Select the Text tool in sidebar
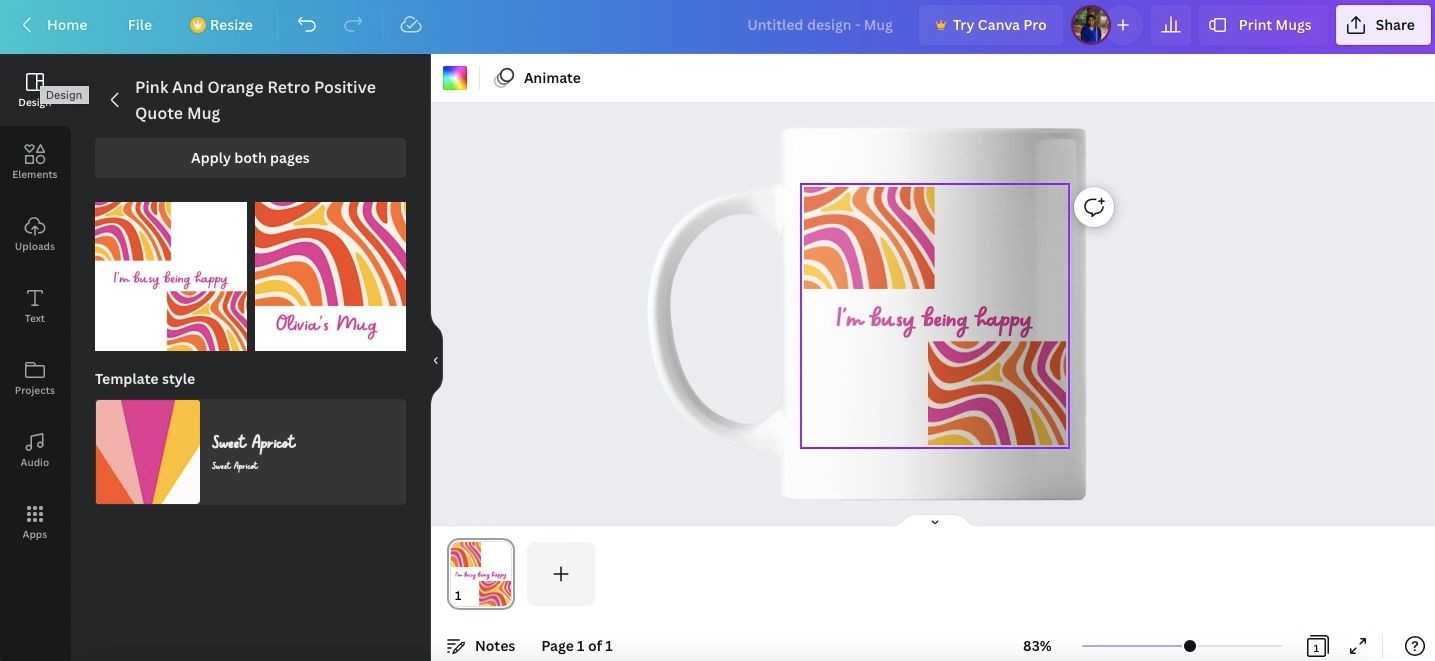This screenshot has height=661, width=1435. click(35, 305)
